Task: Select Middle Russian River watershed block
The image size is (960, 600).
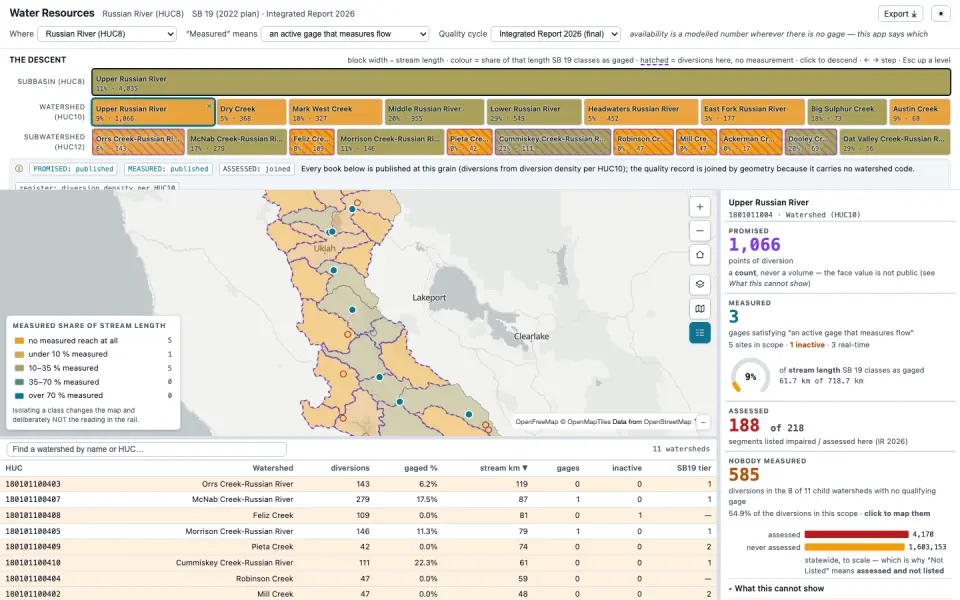Action: [434, 113]
